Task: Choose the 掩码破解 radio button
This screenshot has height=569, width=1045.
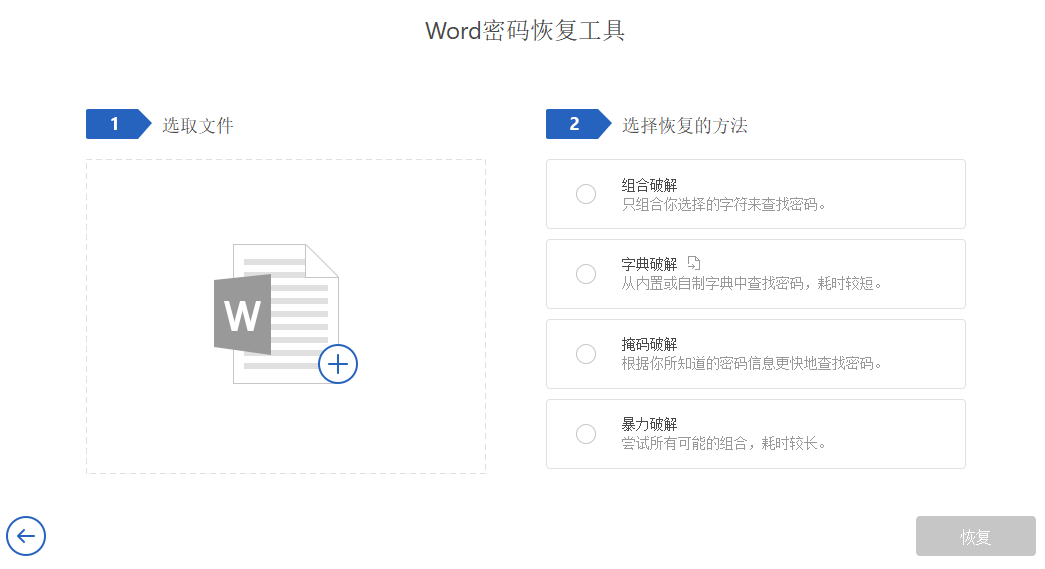Action: tap(586, 354)
